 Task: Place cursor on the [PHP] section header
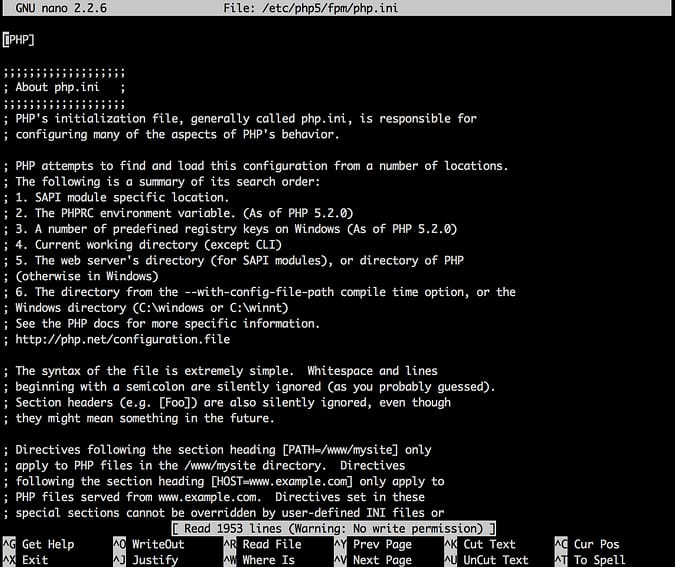tap(19, 40)
